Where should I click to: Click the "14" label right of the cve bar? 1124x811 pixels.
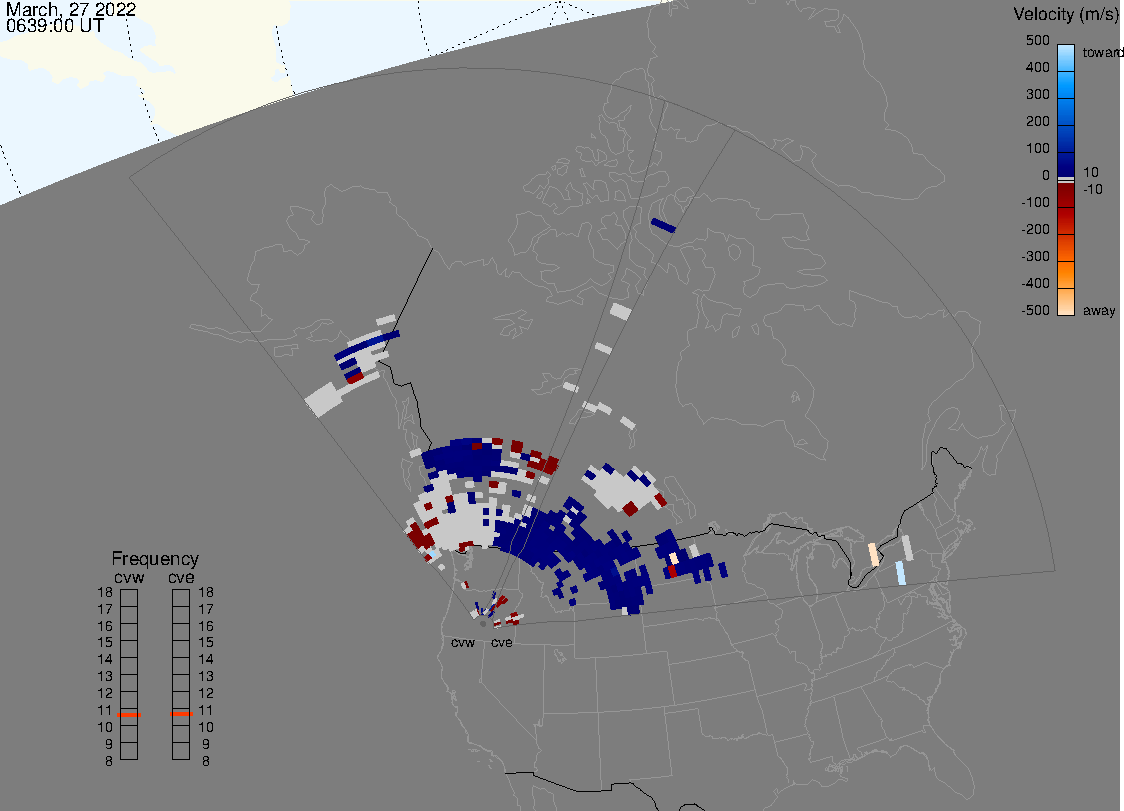(206, 660)
